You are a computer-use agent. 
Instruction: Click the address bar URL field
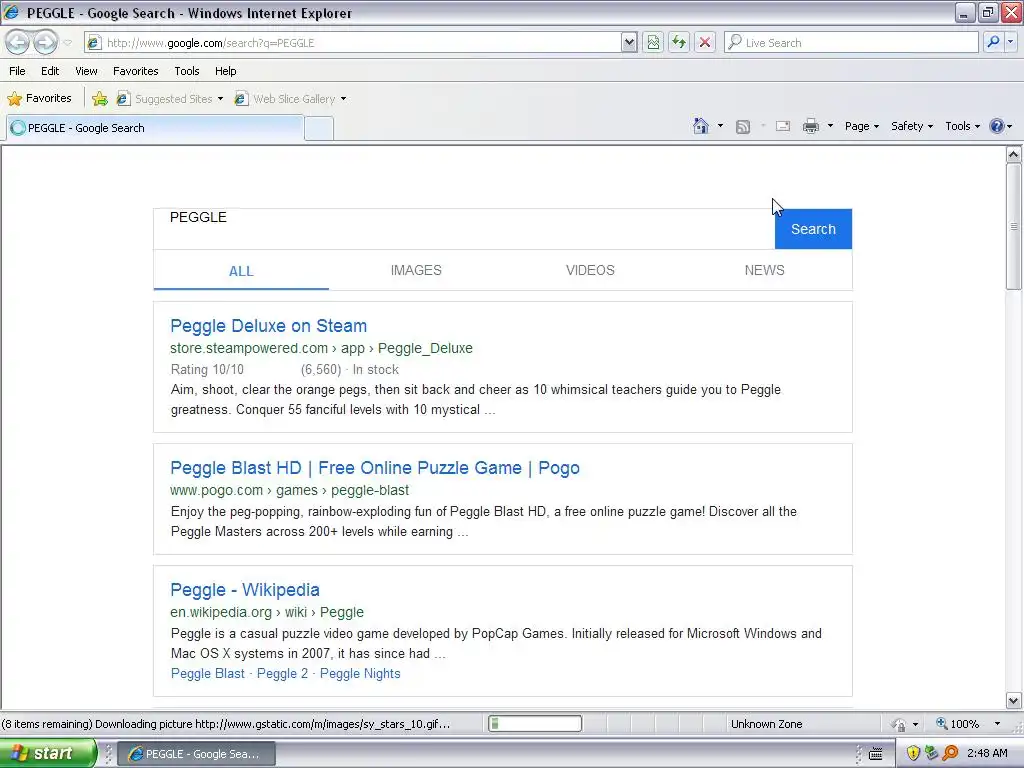(353, 42)
